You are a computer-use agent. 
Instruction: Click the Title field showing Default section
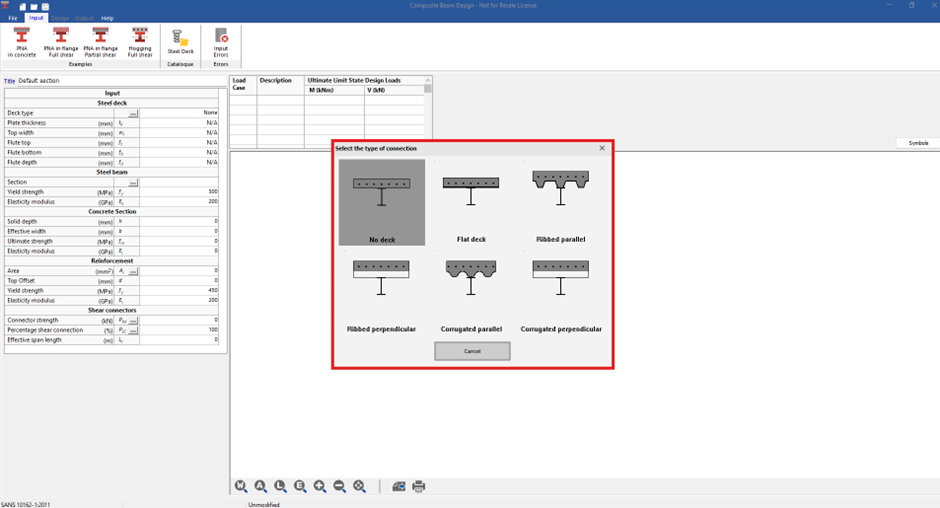[x=122, y=80]
